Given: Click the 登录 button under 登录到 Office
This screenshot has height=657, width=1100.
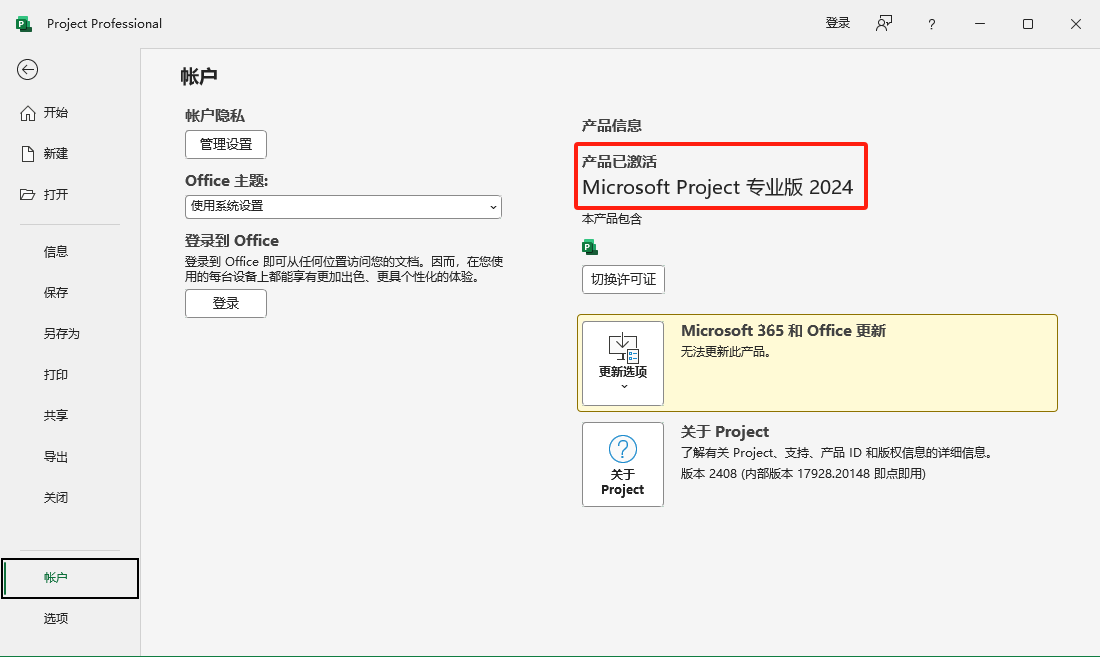Looking at the screenshot, I should (226, 304).
